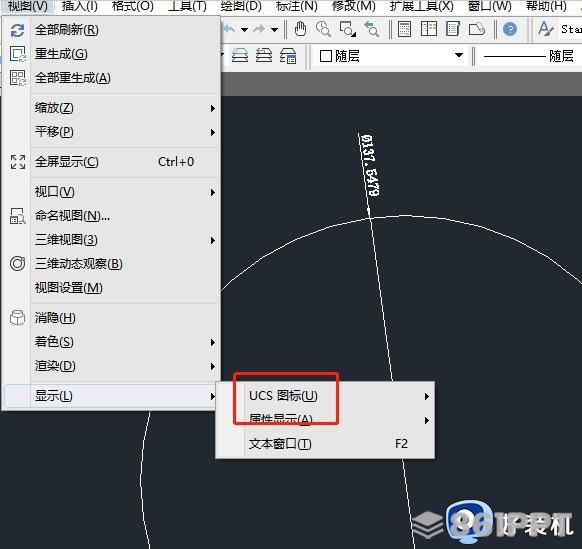Click the linetype 随层 selector
582x549 pixels.
(x=529, y=56)
